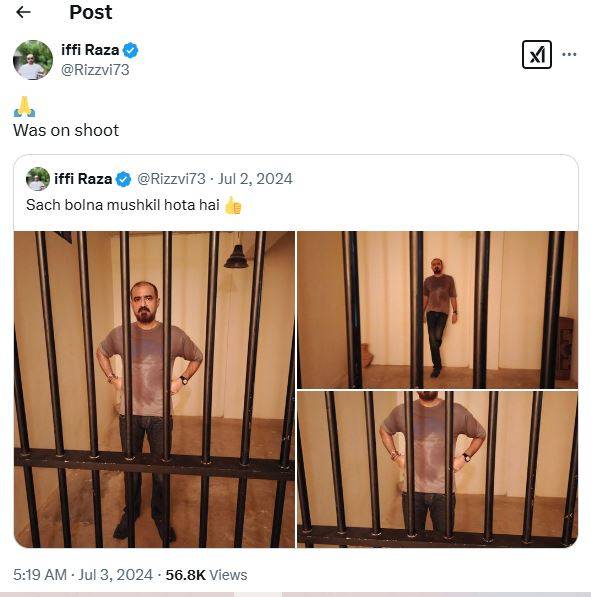591x597 pixels.
Task: Open the three-dot more options menu
Action: [x=569, y=54]
